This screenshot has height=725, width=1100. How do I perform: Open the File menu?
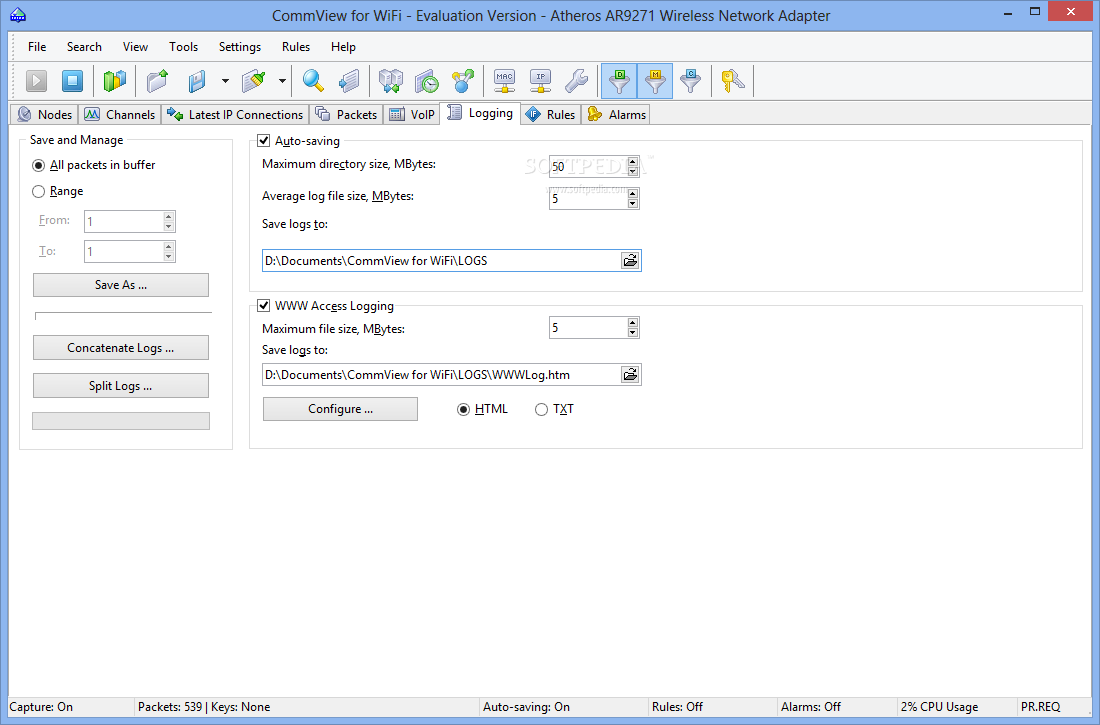click(x=37, y=47)
